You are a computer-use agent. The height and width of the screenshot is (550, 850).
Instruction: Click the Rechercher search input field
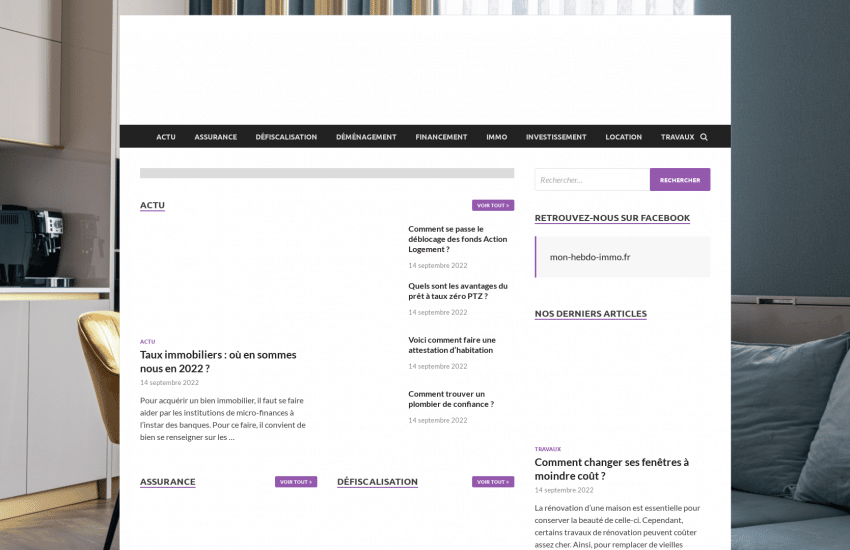(x=592, y=180)
